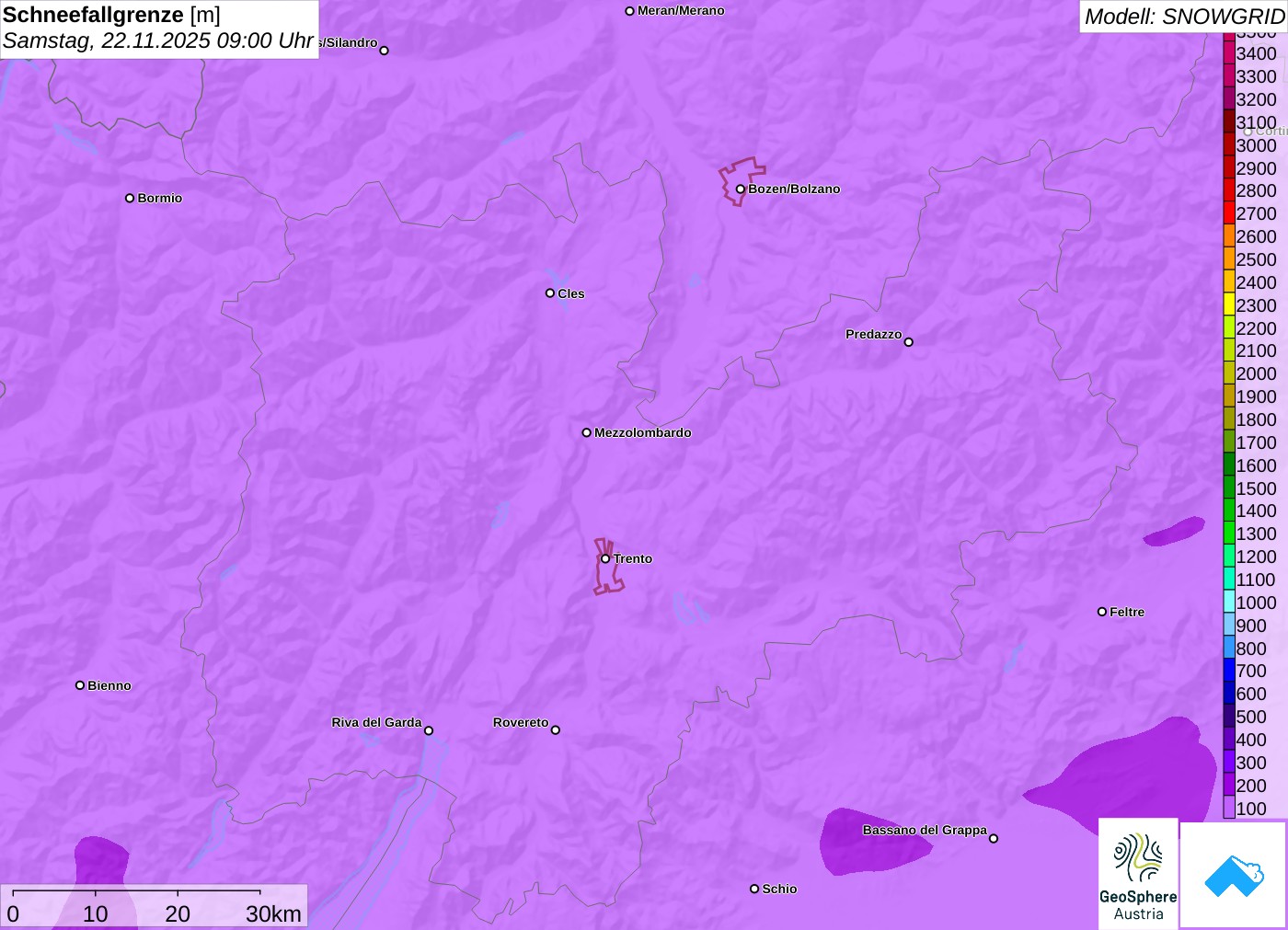1288x930 pixels.
Task: Click the Bormio location marker
Action: coord(130,198)
